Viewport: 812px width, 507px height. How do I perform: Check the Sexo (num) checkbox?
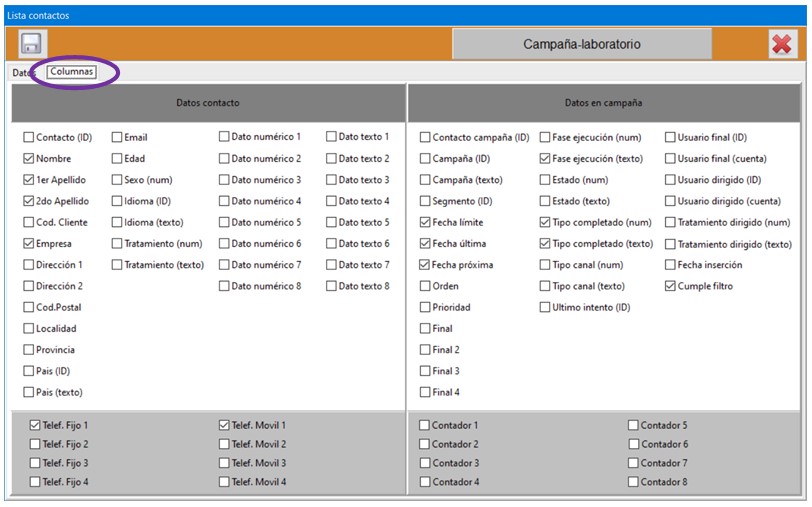[x=117, y=180]
